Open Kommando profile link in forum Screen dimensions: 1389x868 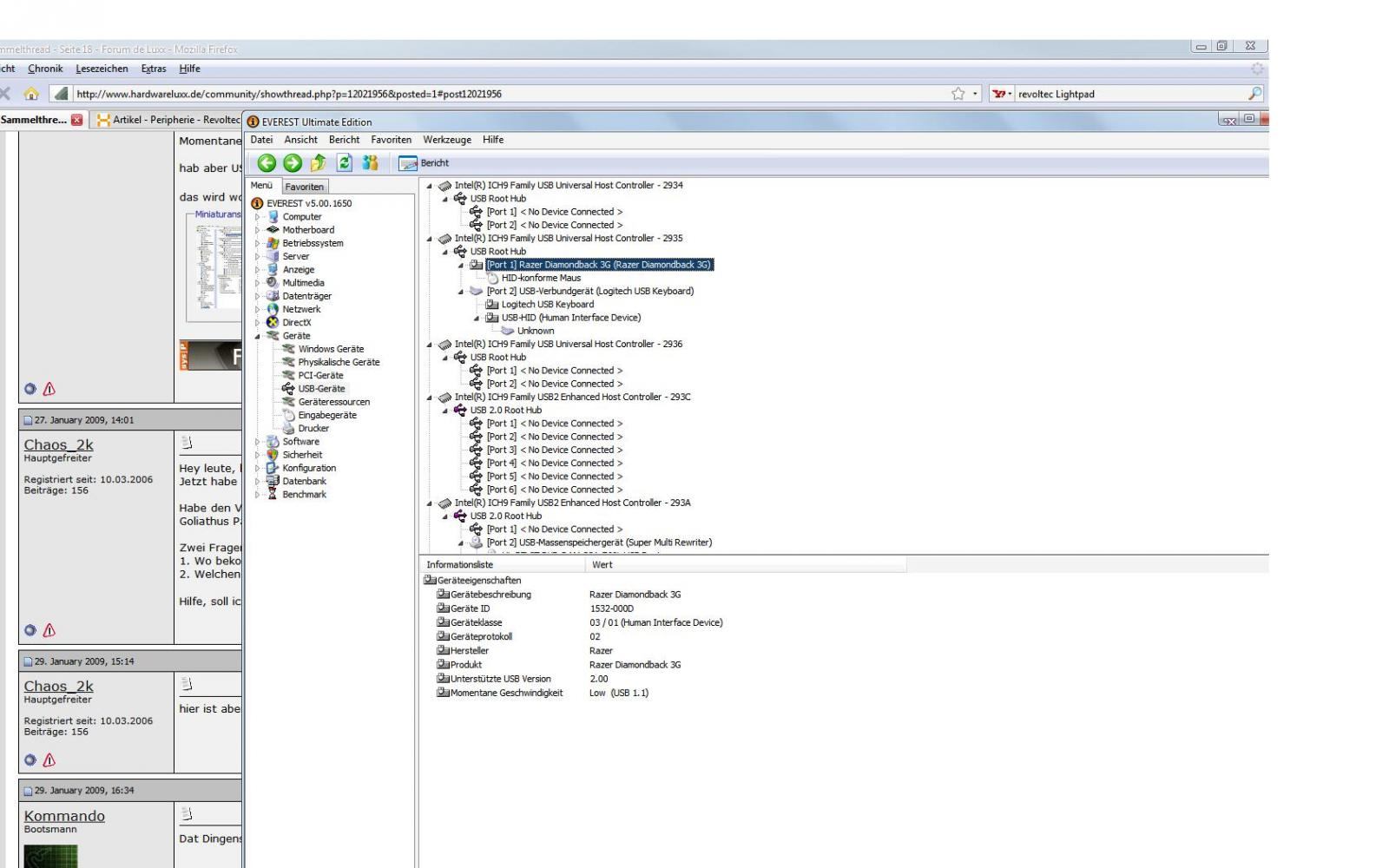click(x=64, y=816)
